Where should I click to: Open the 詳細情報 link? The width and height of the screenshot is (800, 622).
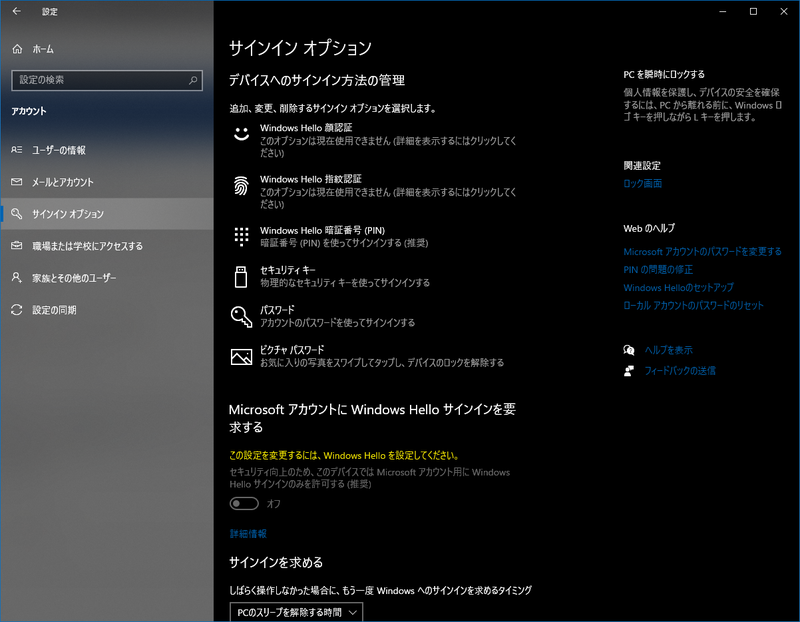pyautogui.click(x=248, y=534)
